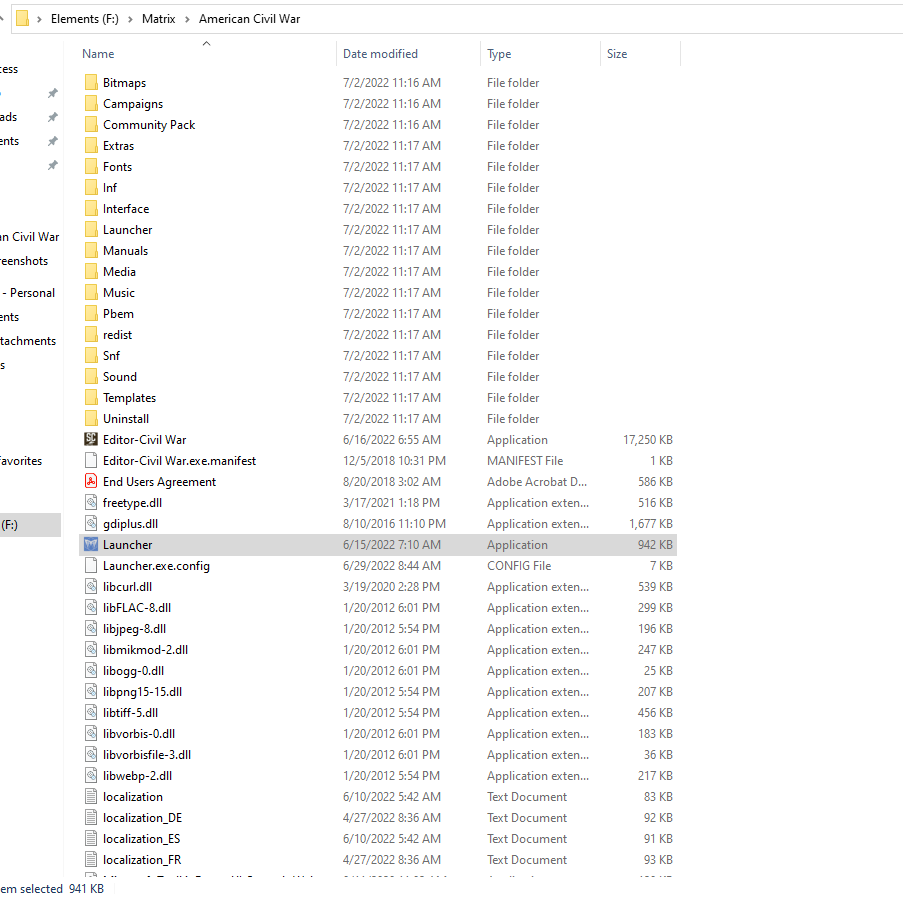Select the redist folder icon
The width and height of the screenshot is (903, 900).
(91, 335)
